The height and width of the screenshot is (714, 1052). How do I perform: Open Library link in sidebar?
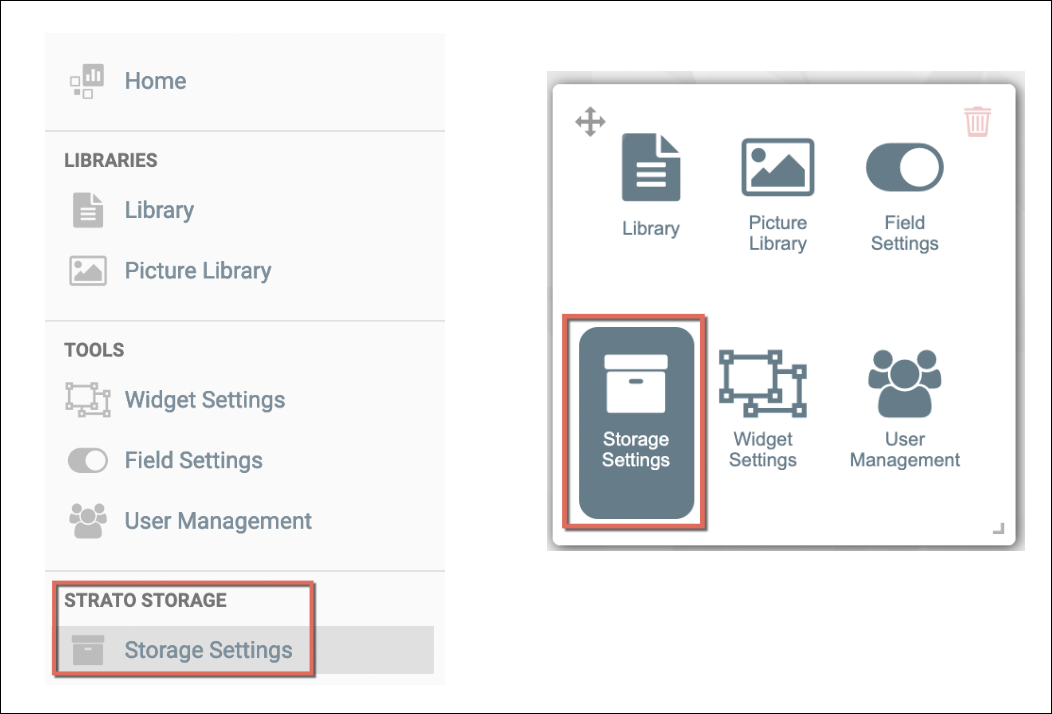tap(159, 210)
